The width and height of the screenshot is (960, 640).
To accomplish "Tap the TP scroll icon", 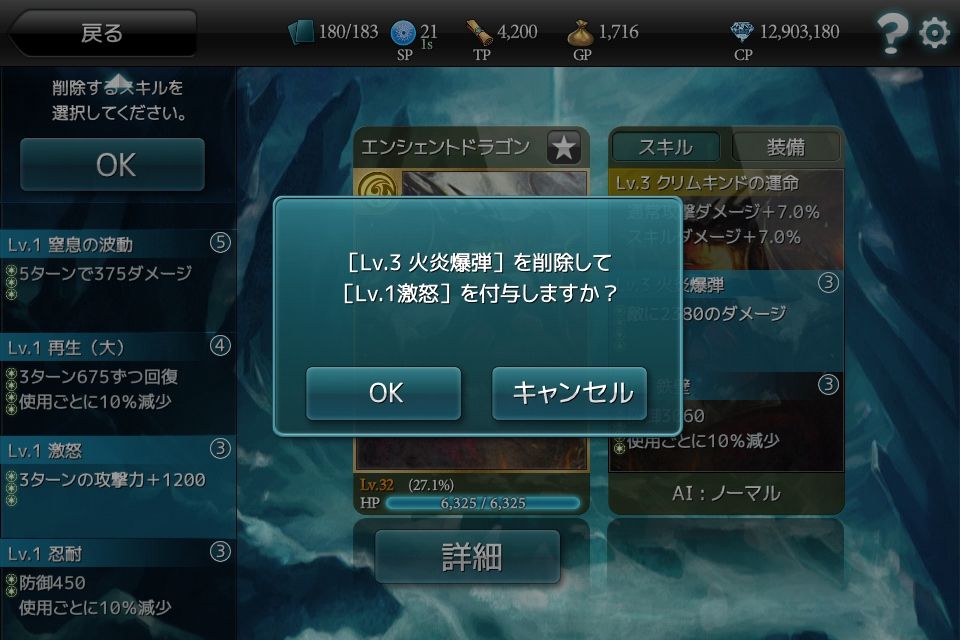I will pos(479,32).
